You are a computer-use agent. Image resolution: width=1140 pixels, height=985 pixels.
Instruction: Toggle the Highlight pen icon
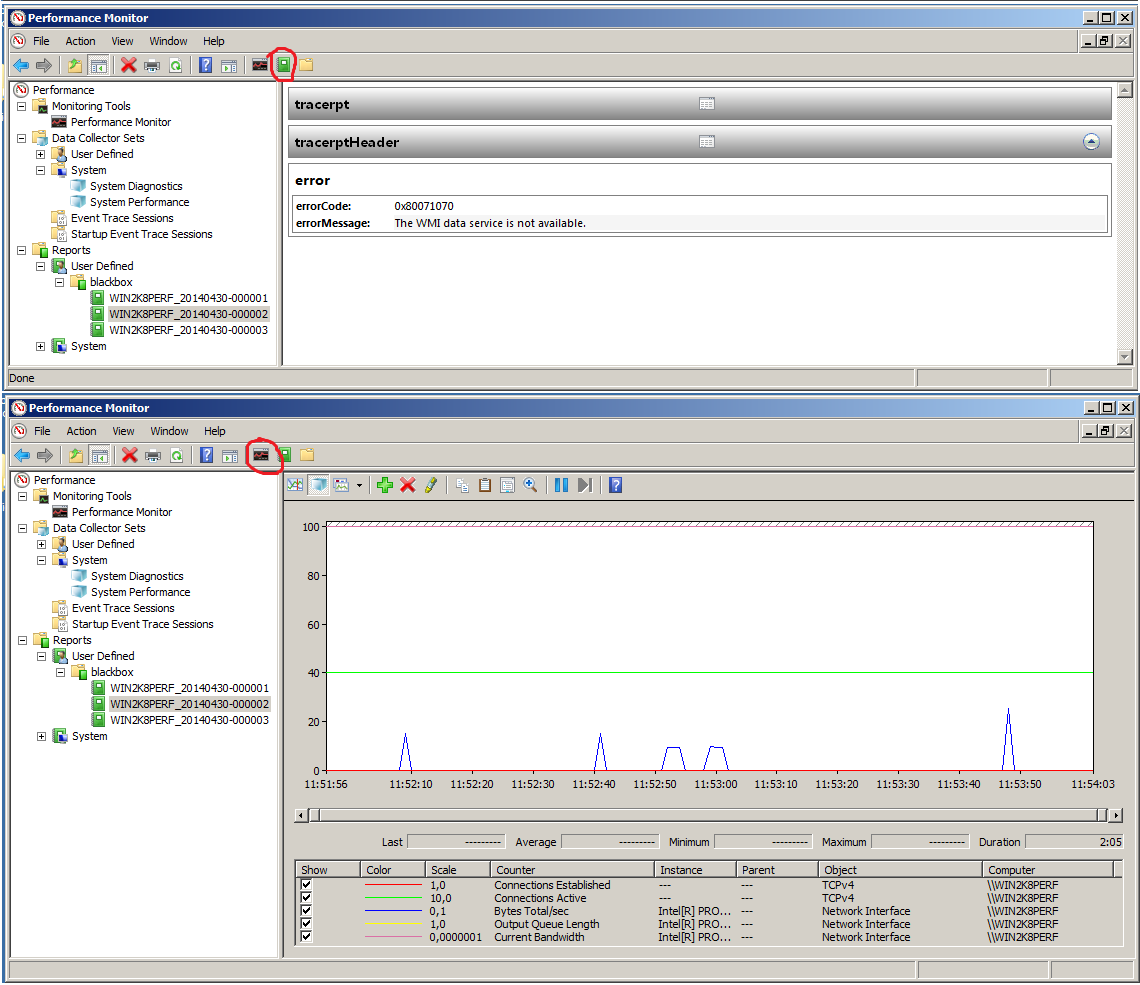coord(430,485)
